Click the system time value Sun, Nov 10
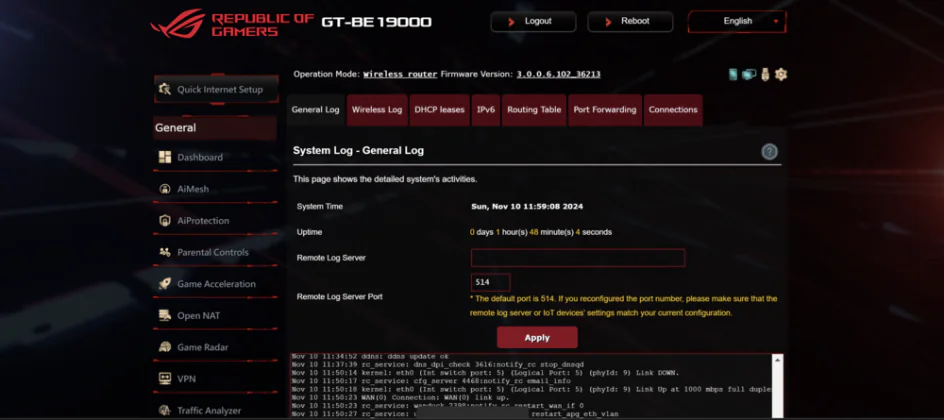This screenshot has height=420, width=944. pyautogui.click(x=527, y=206)
